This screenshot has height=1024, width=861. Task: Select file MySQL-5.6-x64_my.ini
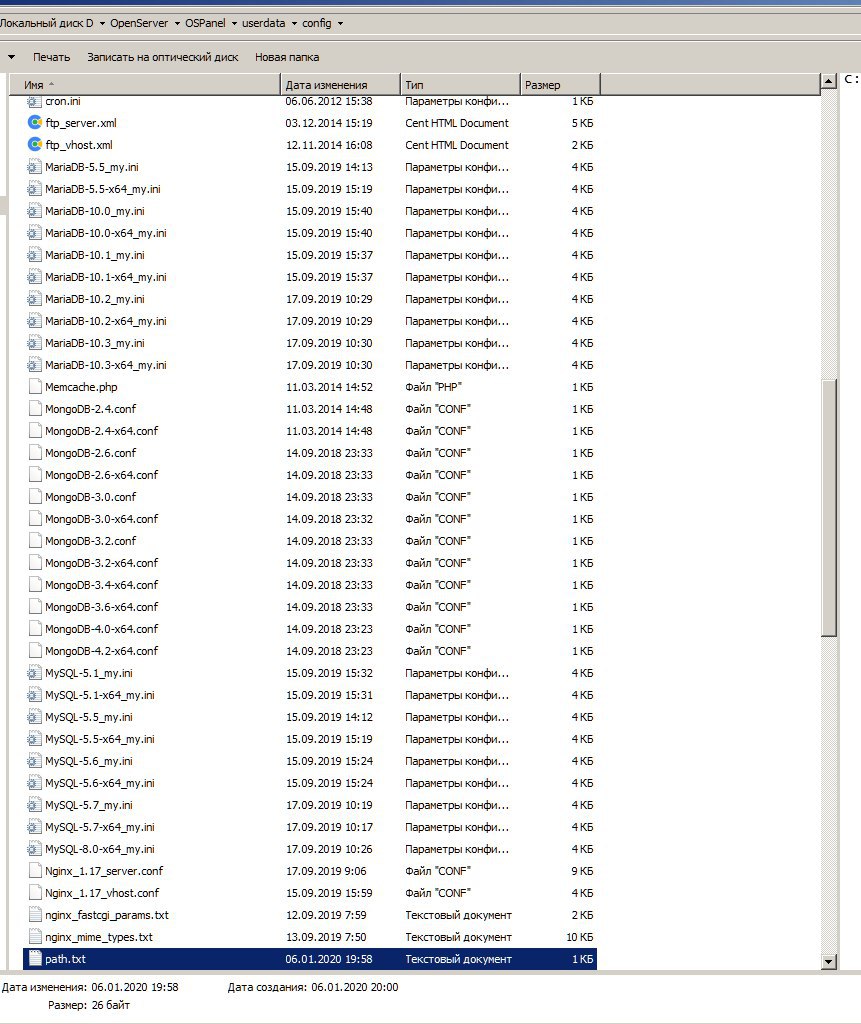tap(100, 783)
